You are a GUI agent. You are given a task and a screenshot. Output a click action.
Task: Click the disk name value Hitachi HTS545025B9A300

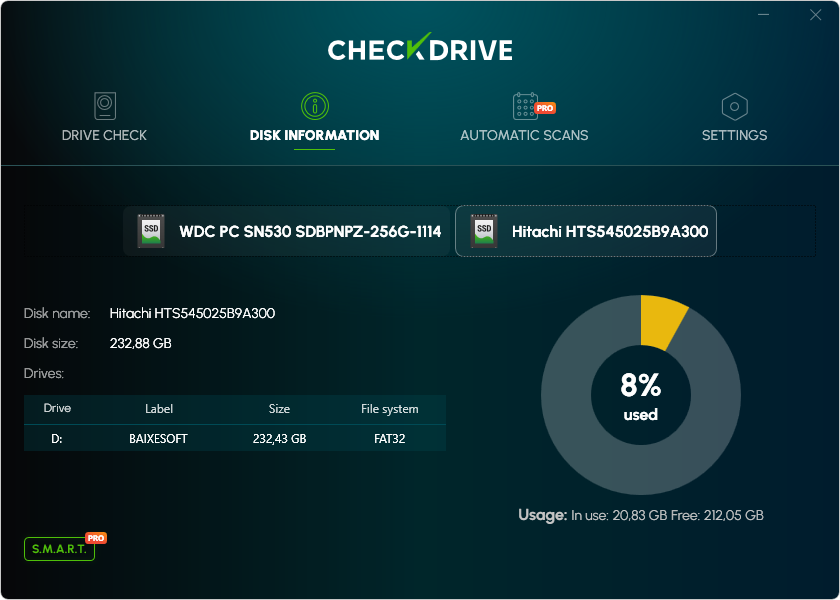point(192,313)
